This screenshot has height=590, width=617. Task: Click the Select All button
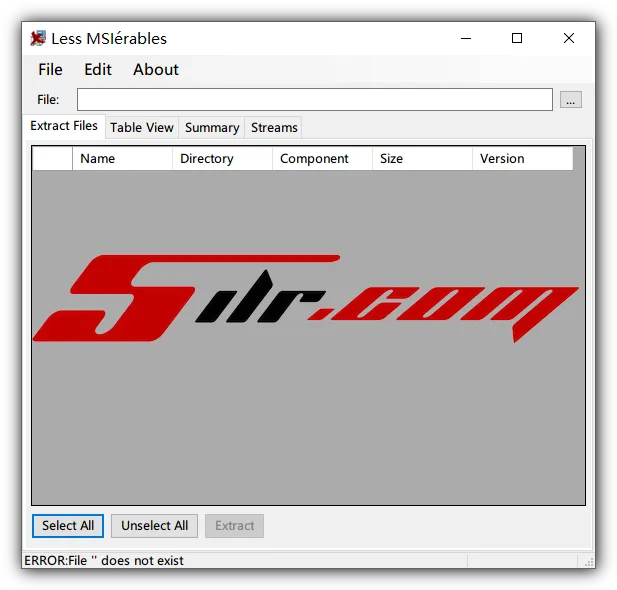(68, 526)
